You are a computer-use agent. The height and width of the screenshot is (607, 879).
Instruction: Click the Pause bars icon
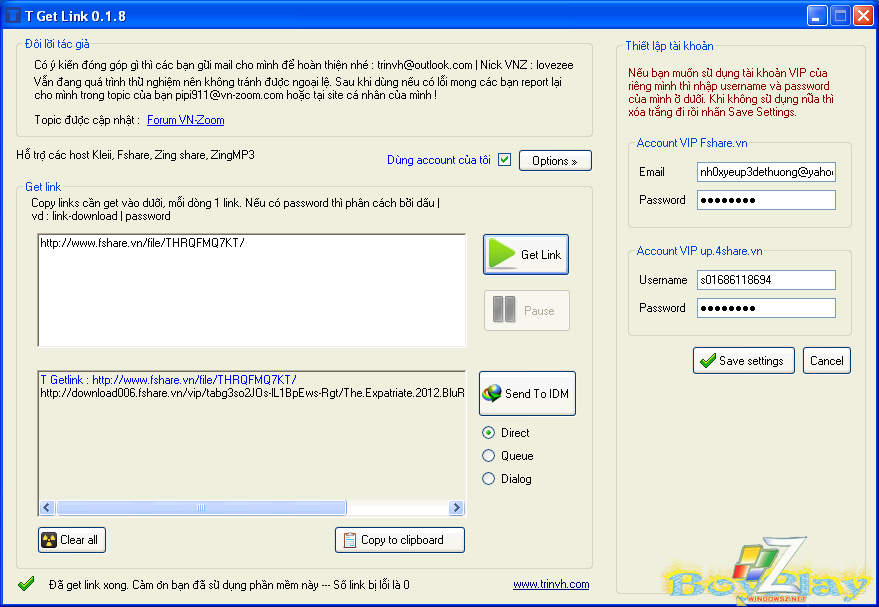503,309
